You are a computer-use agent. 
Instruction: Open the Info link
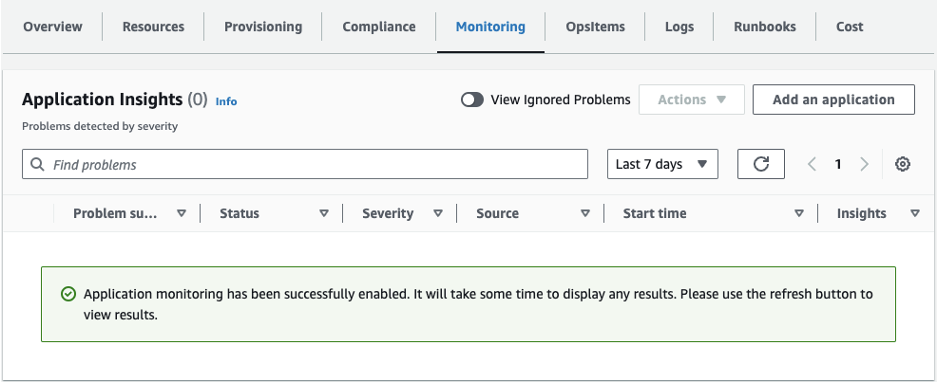226,101
